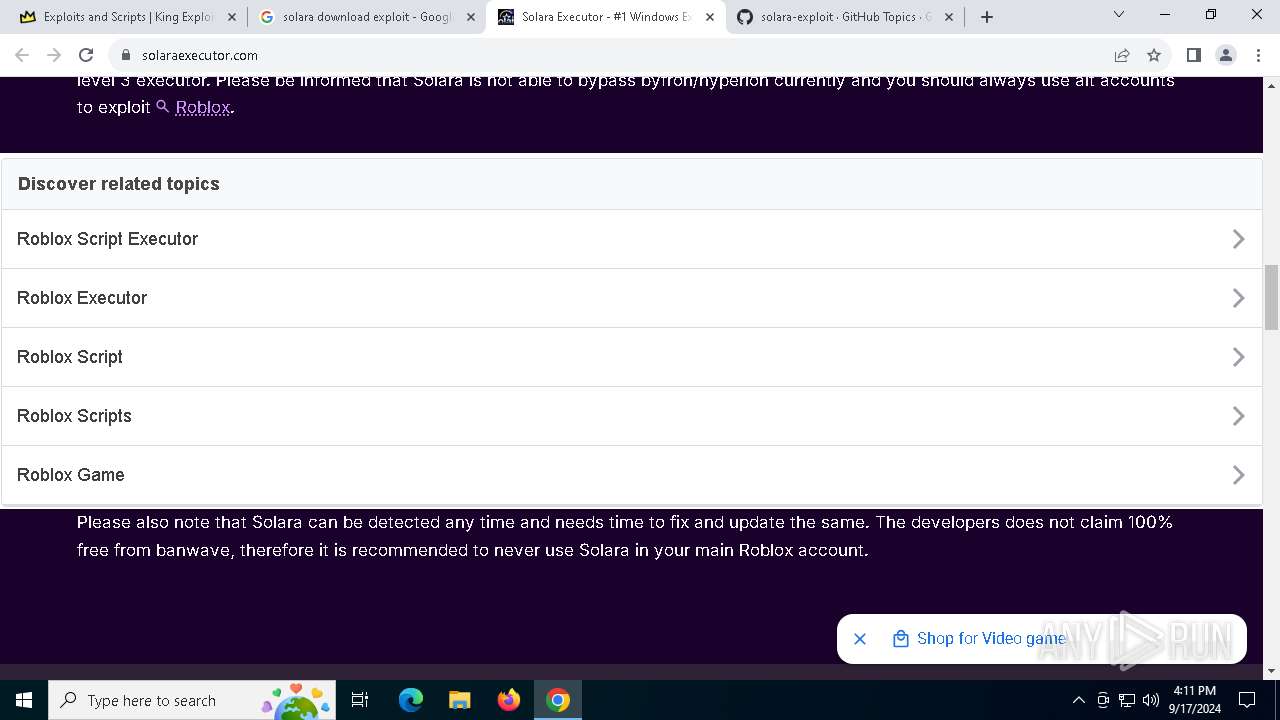Expand chevron for Roblox Script row

[x=1238, y=357]
